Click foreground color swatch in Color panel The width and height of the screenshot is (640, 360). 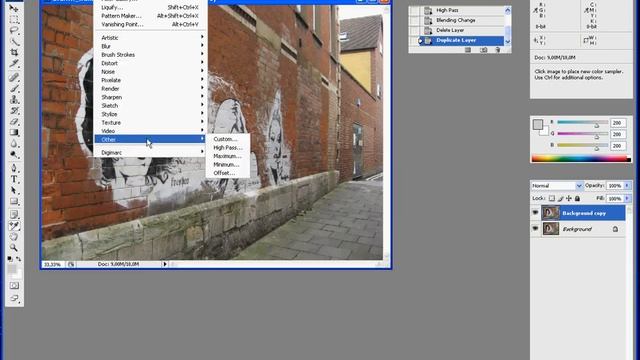(x=538, y=124)
